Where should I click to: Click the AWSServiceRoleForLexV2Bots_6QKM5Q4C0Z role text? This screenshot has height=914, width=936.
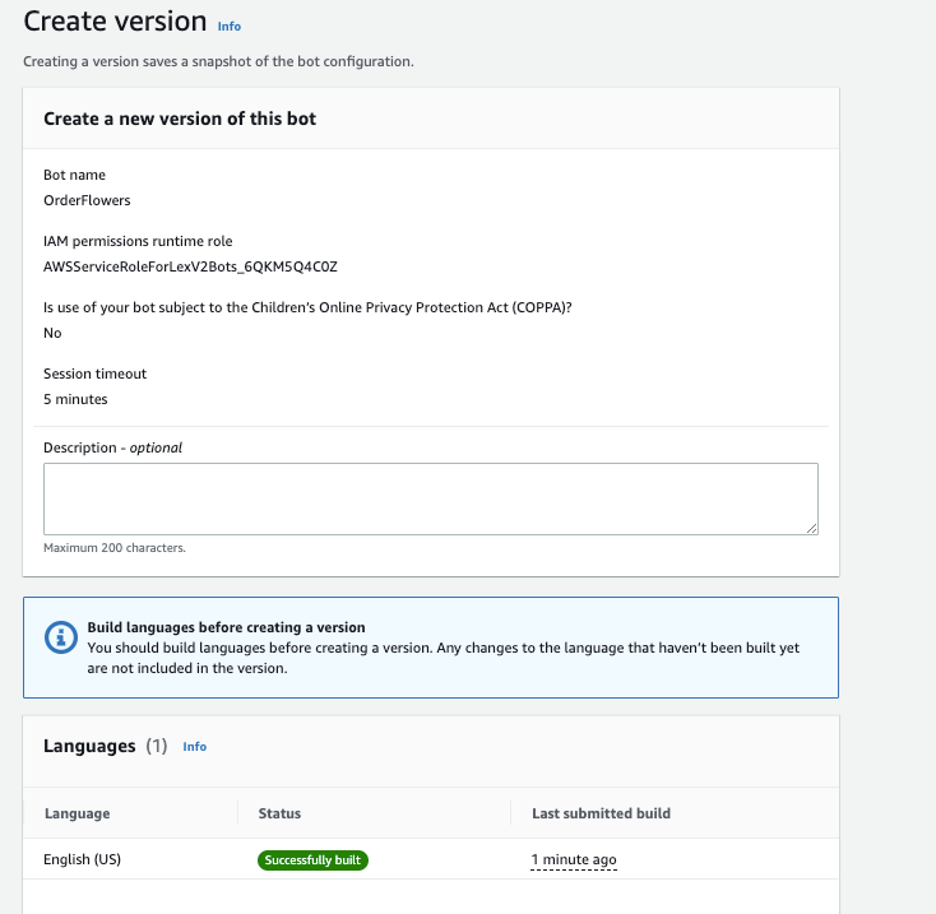point(190,266)
